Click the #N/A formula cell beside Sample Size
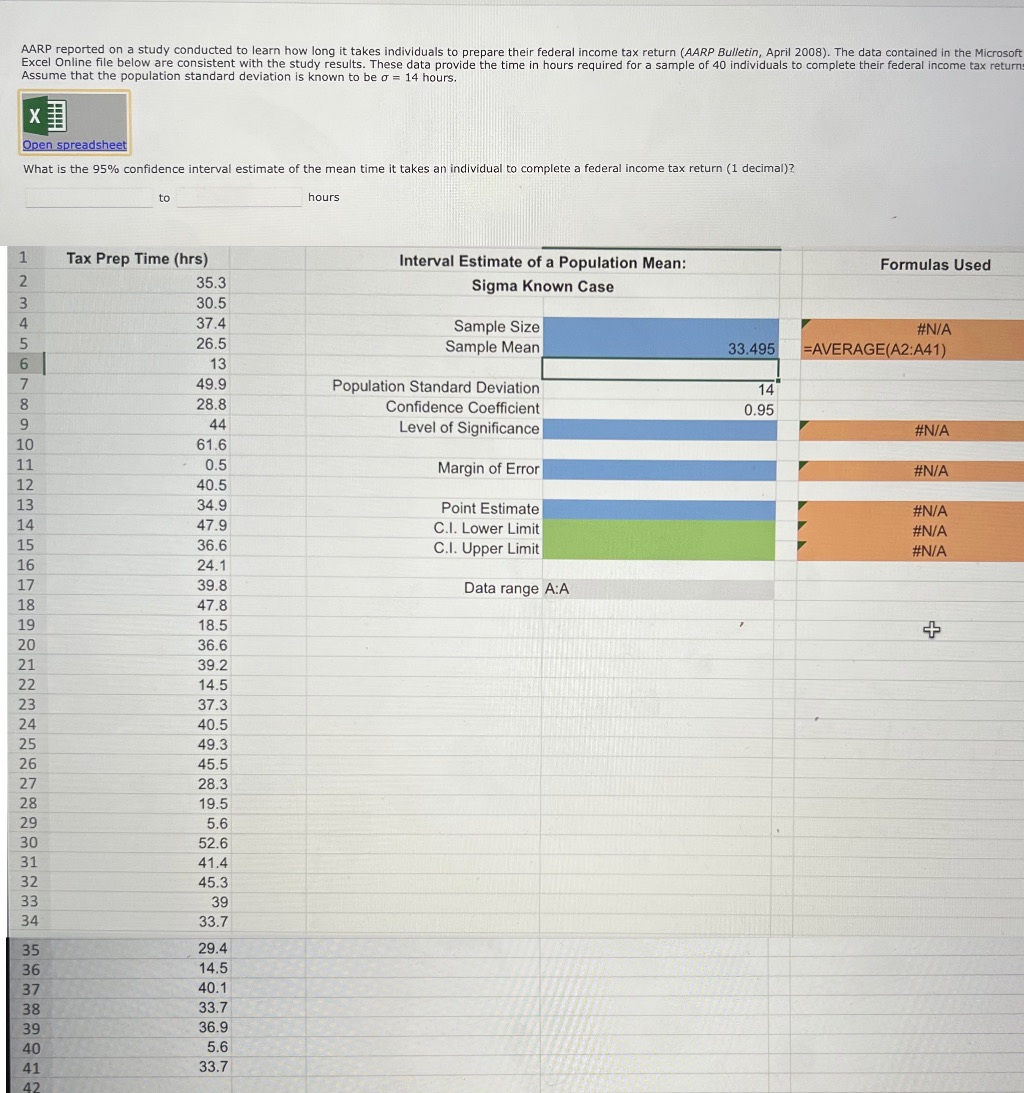The image size is (1024, 1093). tap(912, 329)
